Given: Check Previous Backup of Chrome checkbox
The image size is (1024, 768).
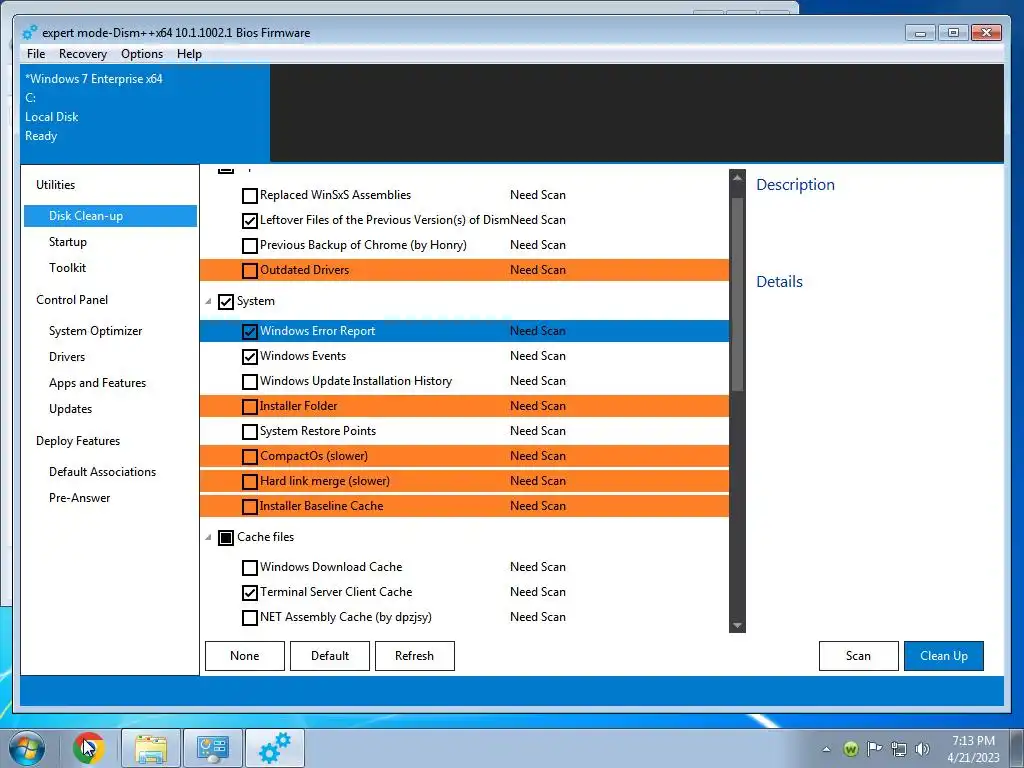Looking at the screenshot, I should click(x=249, y=246).
